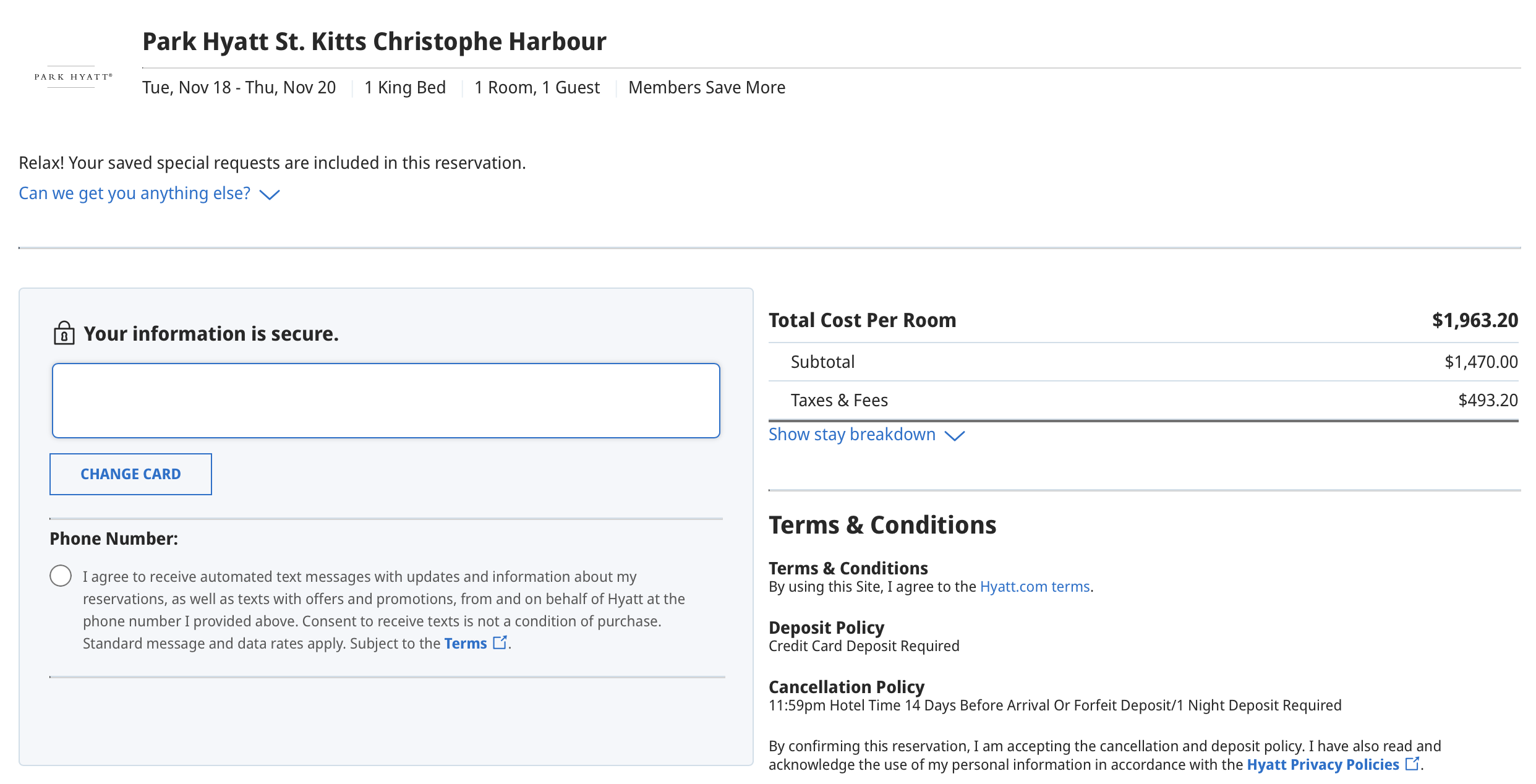Viewport: 1536px width, 784px height.
Task: Click the CHANGE CARD button
Action: point(130,474)
